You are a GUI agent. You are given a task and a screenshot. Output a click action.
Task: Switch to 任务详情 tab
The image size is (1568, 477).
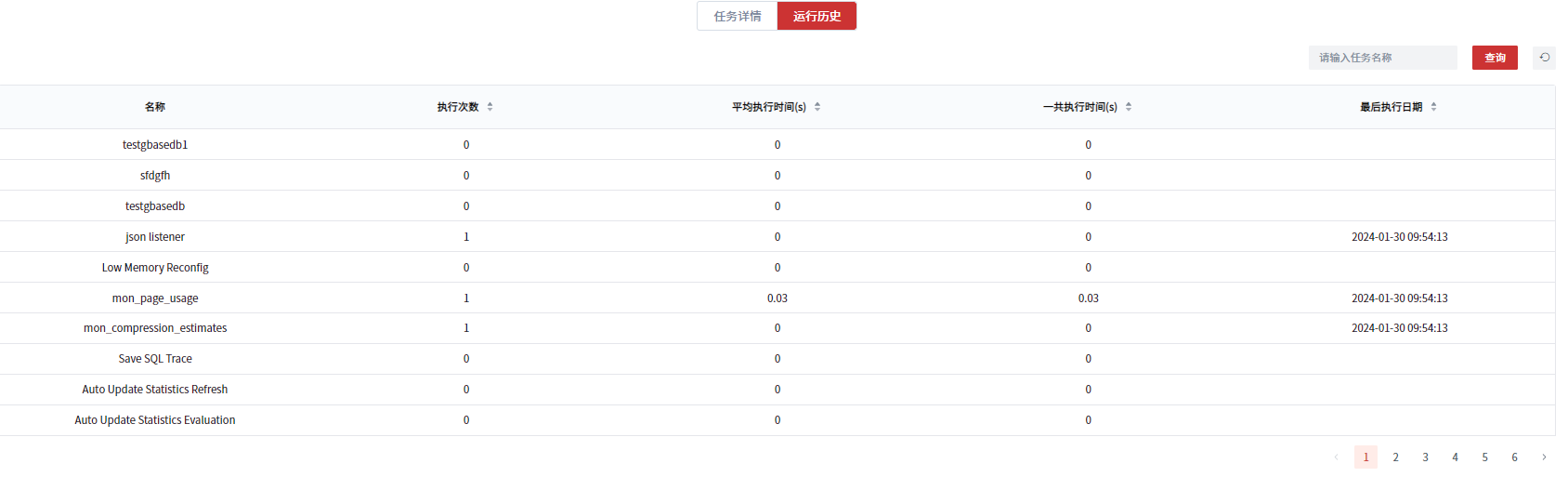click(738, 16)
